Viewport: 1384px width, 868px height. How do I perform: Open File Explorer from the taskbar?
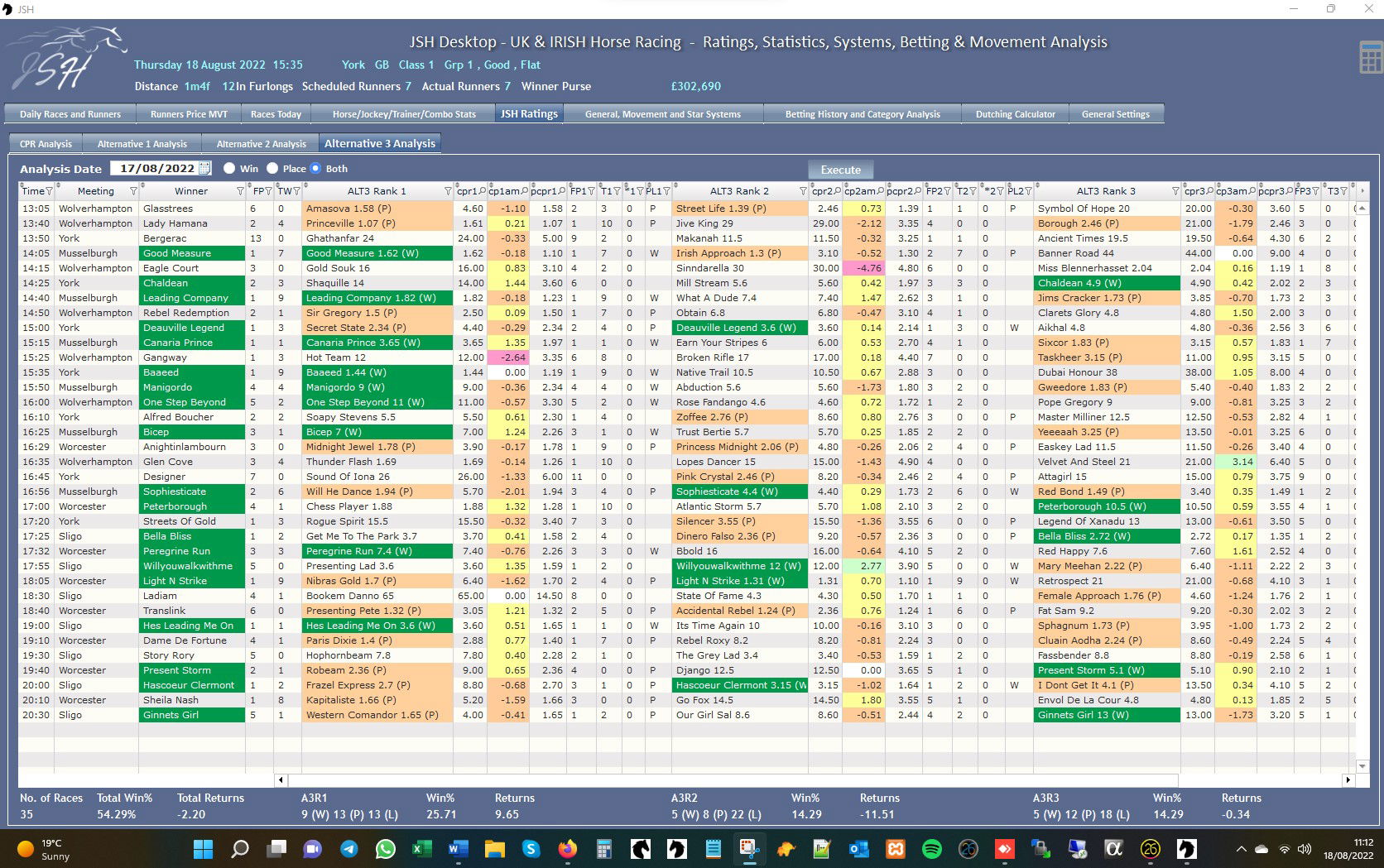(494, 849)
